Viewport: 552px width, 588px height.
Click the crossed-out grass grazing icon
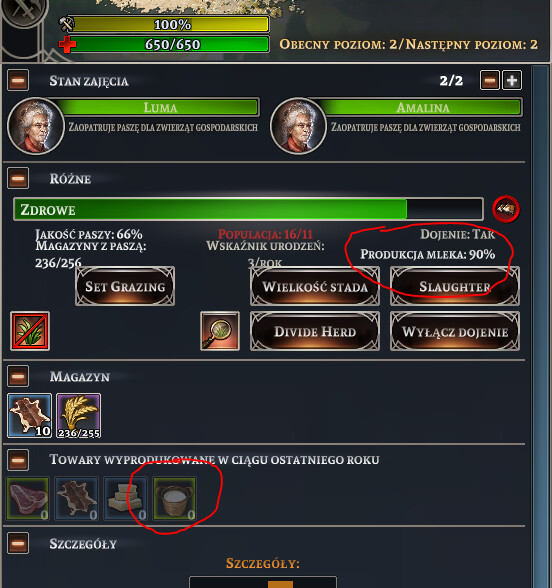30,331
